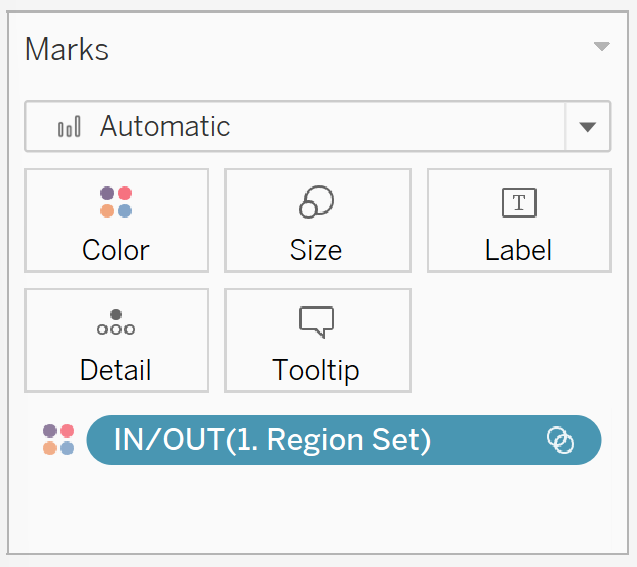Click the Color button label
The width and height of the screenshot is (637, 567).
click(116, 250)
